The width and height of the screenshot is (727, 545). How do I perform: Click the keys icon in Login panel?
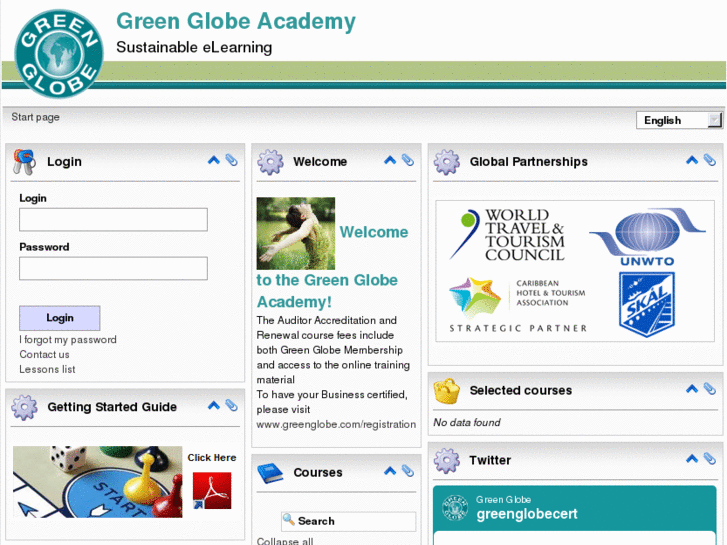24,162
